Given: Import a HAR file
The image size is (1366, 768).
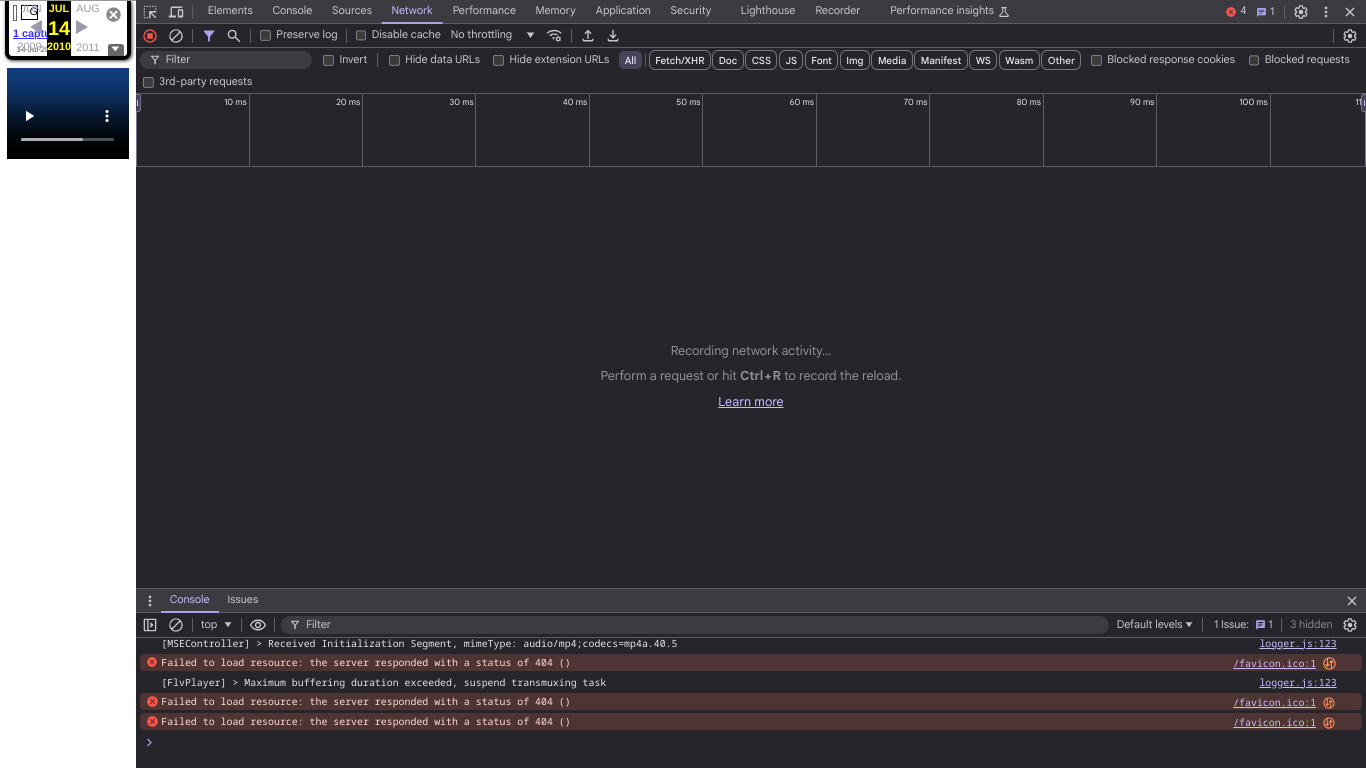Looking at the screenshot, I should [x=588, y=35].
